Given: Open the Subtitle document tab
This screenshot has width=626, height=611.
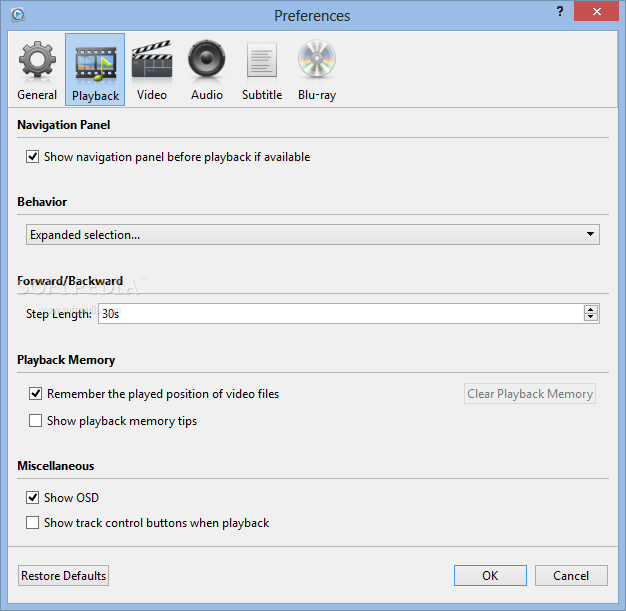Looking at the screenshot, I should pyautogui.click(x=262, y=70).
